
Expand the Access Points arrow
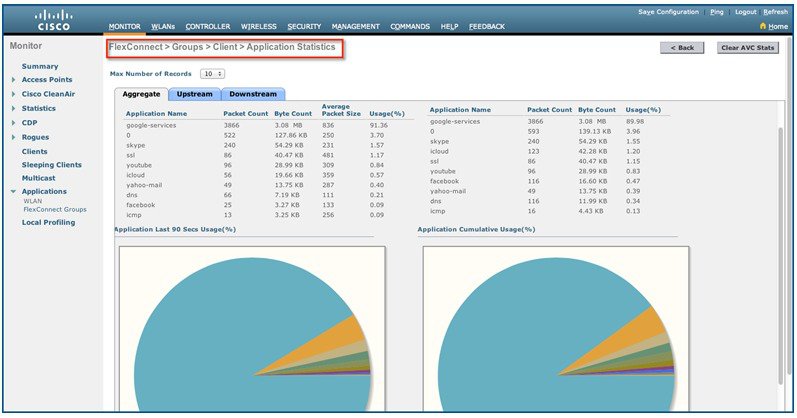tap(14, 80)
